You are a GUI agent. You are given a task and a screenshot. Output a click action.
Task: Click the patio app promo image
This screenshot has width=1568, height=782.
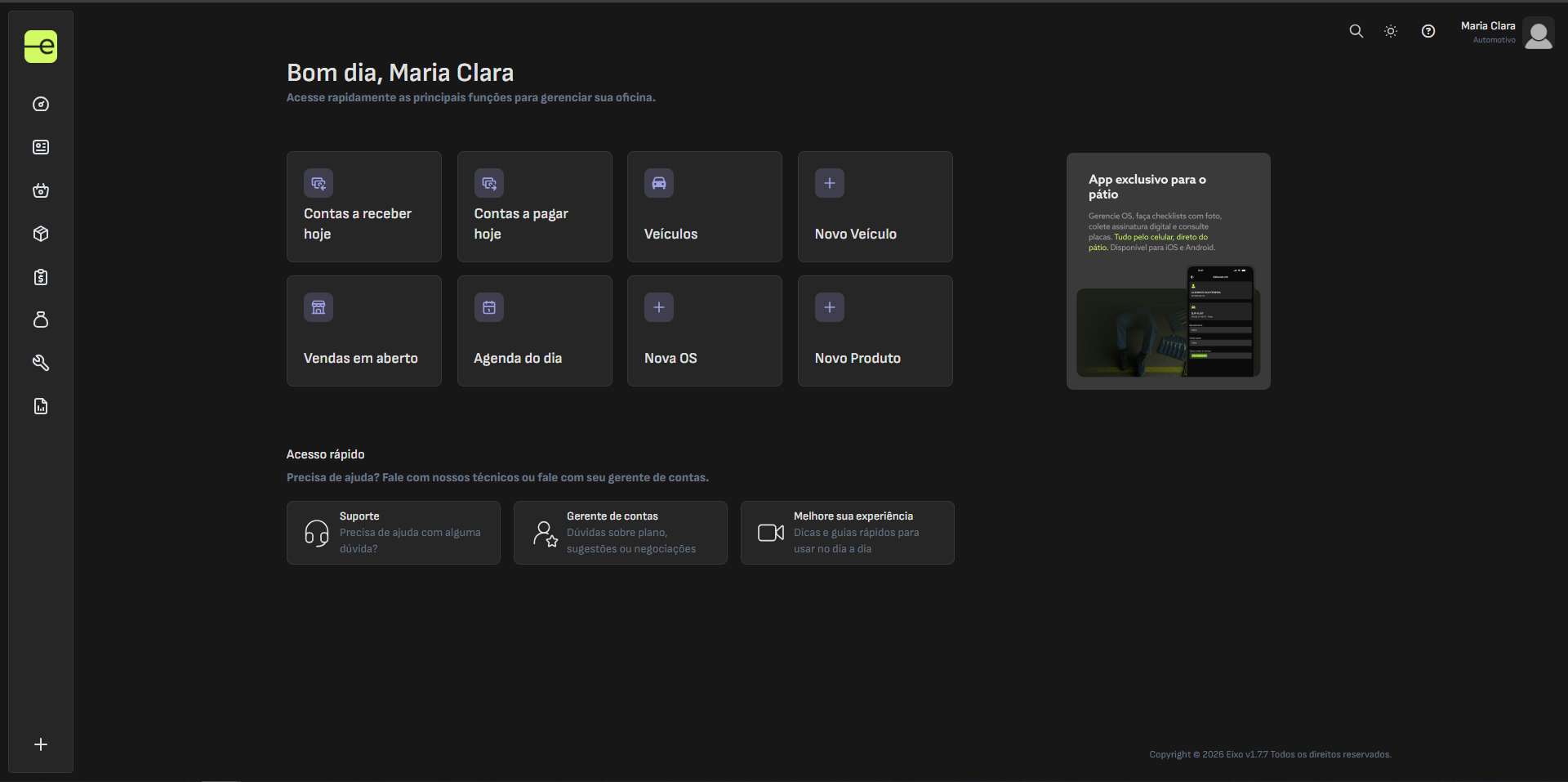click(1168, 331)
